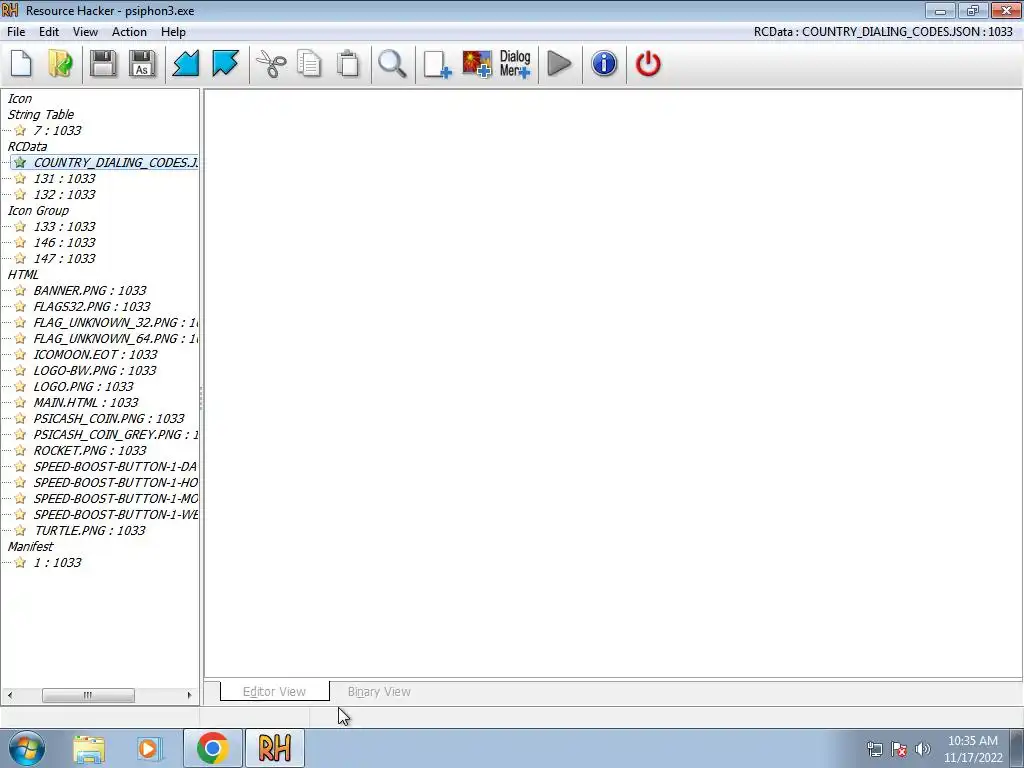The image size is (1024, 768).
Task: Select the Icon Group category
Action: pyautogui.click(x=38, y=210)
